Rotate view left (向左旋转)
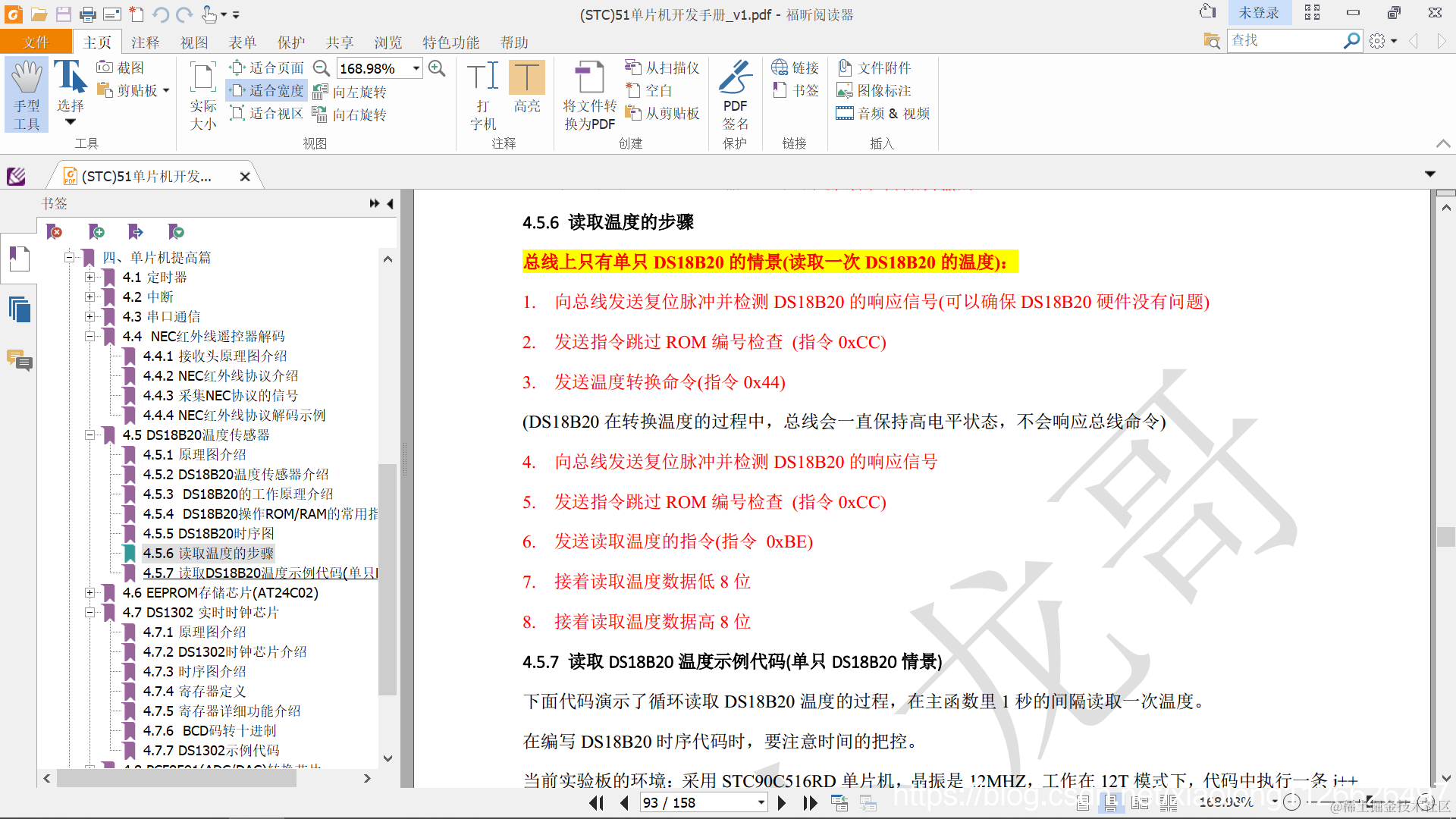Image resolution: width=1456 pixels, height=819 pixels. [350, 92]
